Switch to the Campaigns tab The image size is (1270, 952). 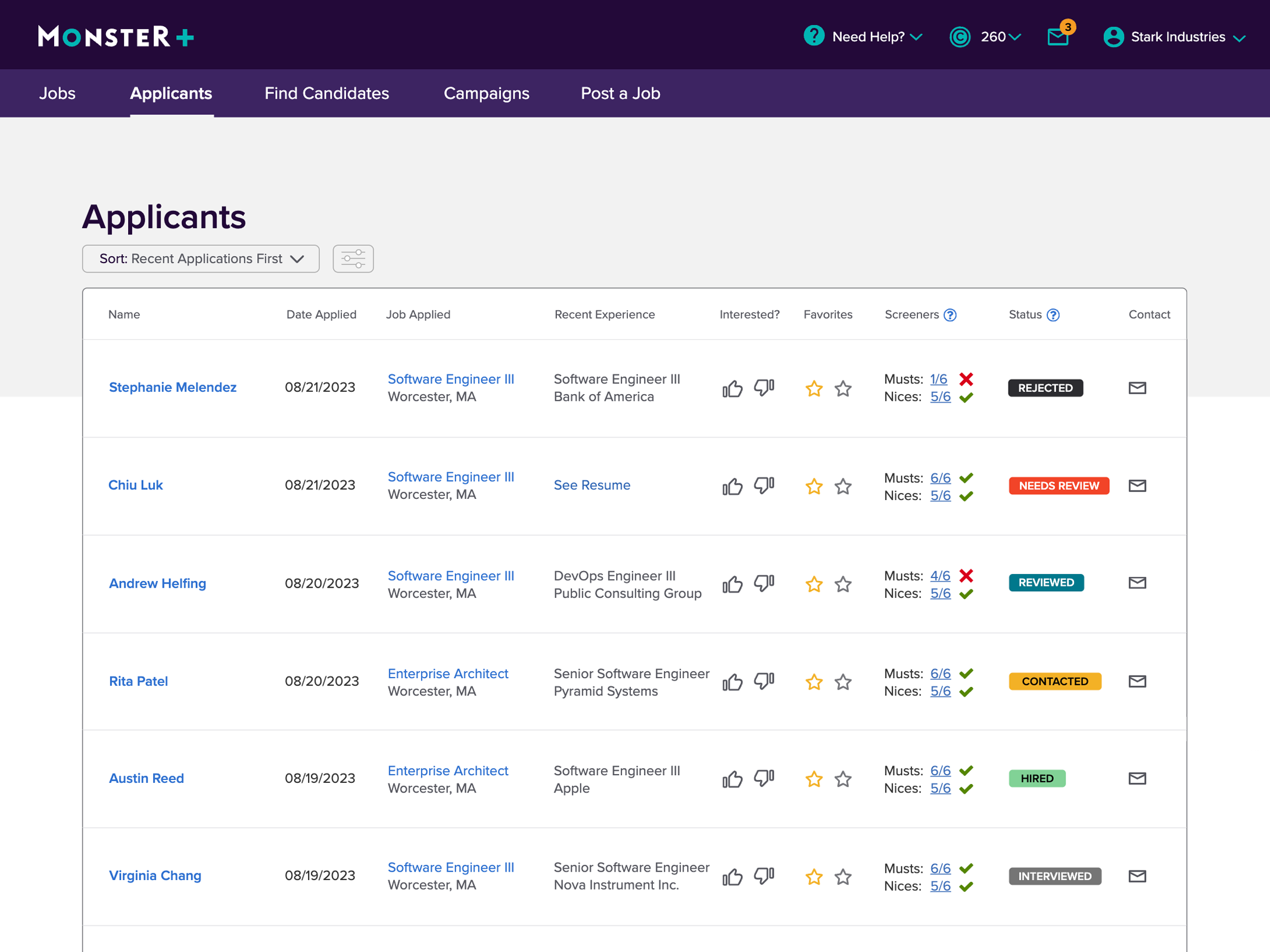click(486, 93)
